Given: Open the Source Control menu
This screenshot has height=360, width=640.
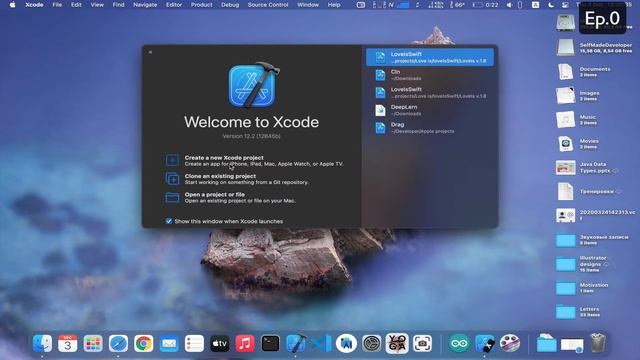Looking at the screenshot, I should pos(268,5).
